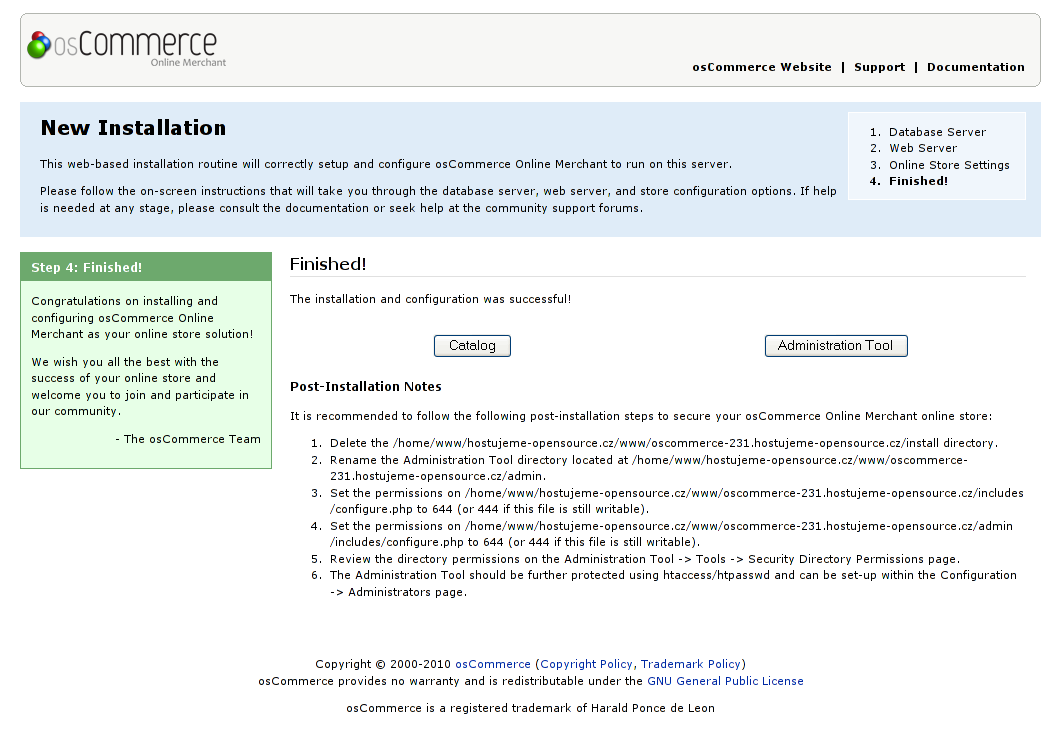Click the osCommerce logo
This screenshot has width=1061, height=749.
click(127, 48)
